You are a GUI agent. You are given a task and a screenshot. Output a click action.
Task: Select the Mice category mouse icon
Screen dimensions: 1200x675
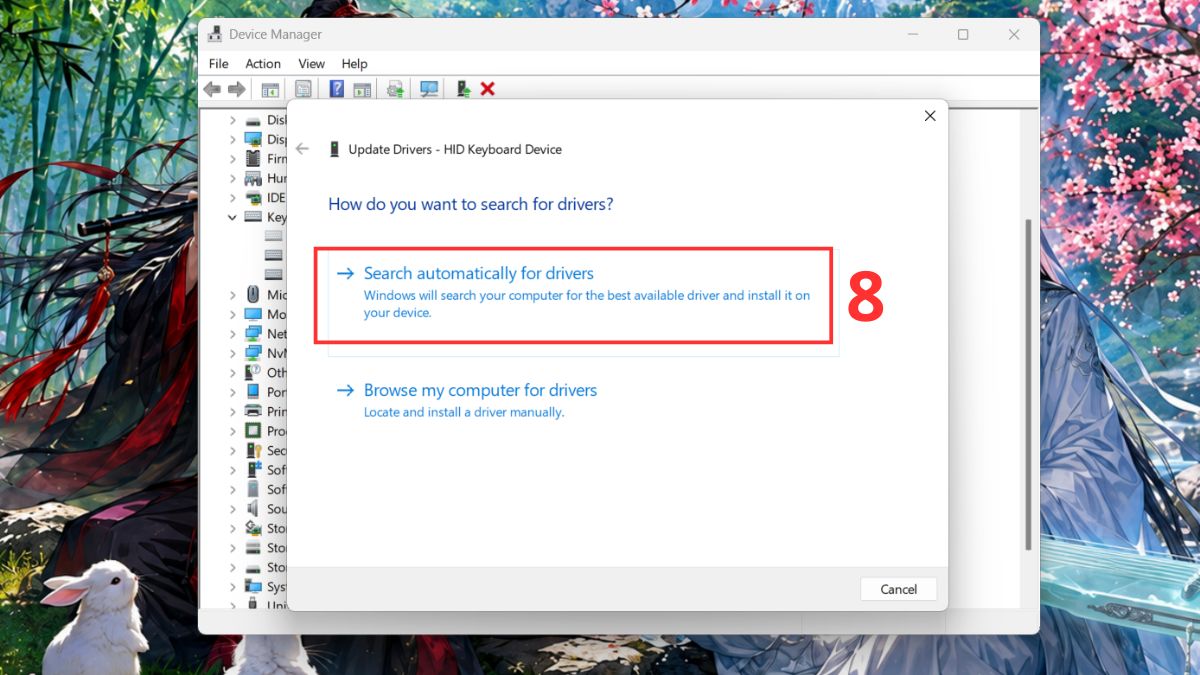pos(253,295)
